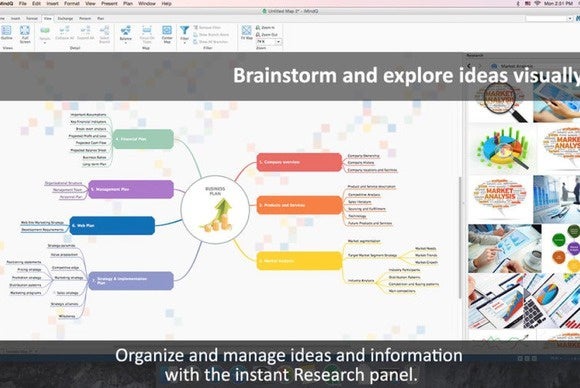The image size is (580, 388).
Task: Switch to Outline view icon
Action: pos(7,30)
